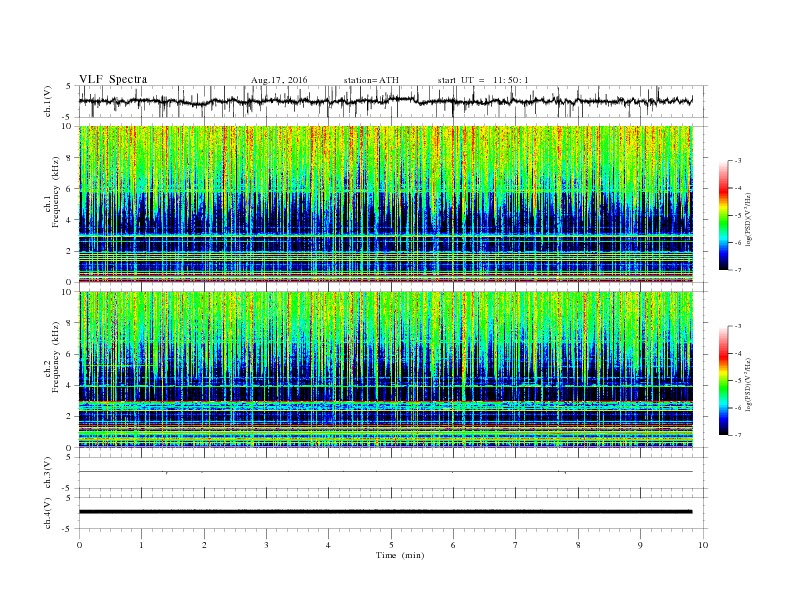Click the ch.3 flat voltage trace
This screenshot has height=612, width=792.
tap(386, 472)
